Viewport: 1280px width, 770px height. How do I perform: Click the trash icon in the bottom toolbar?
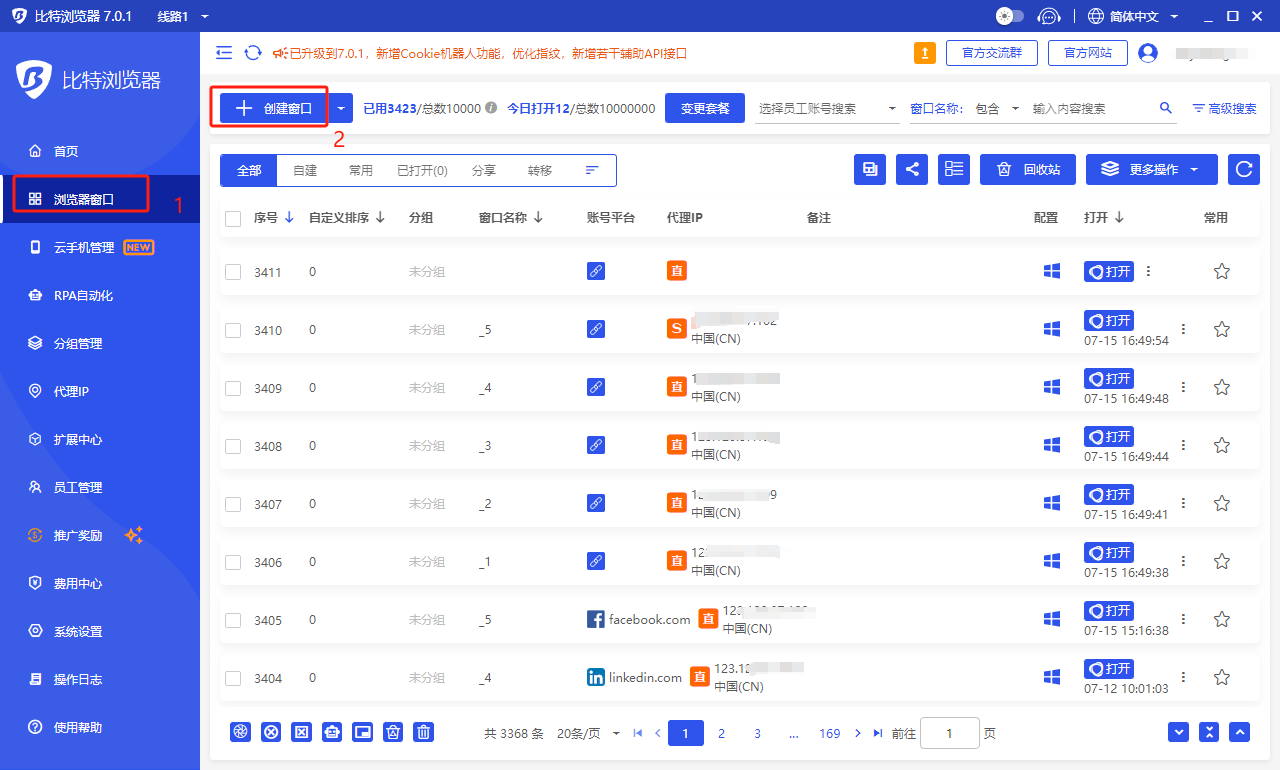pyautogui.click(x=423, y=732)
